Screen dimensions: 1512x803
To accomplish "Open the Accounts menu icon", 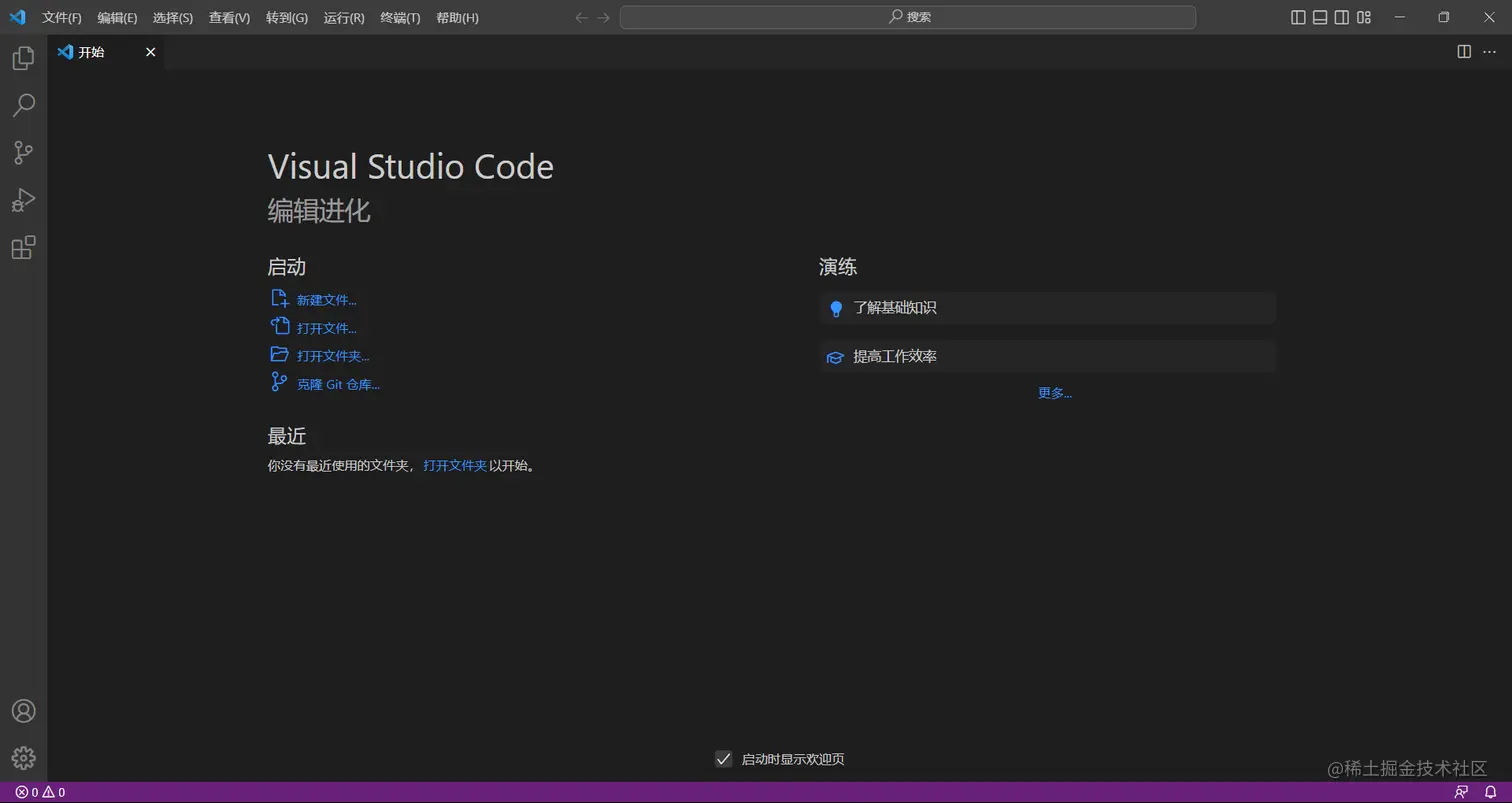I will point(23,711).
